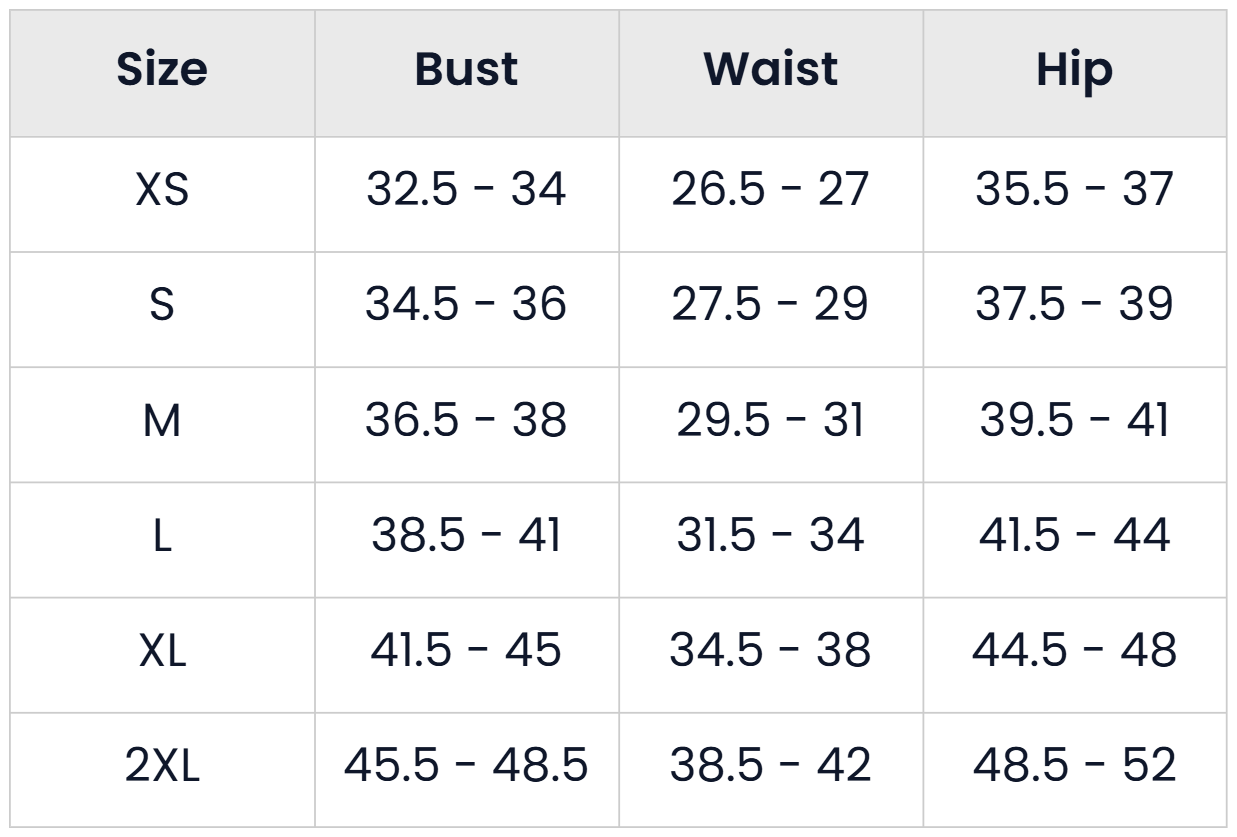Click hip cell 35.5 - 37
Screen dimensions: 1237x837
point(1074,189)
